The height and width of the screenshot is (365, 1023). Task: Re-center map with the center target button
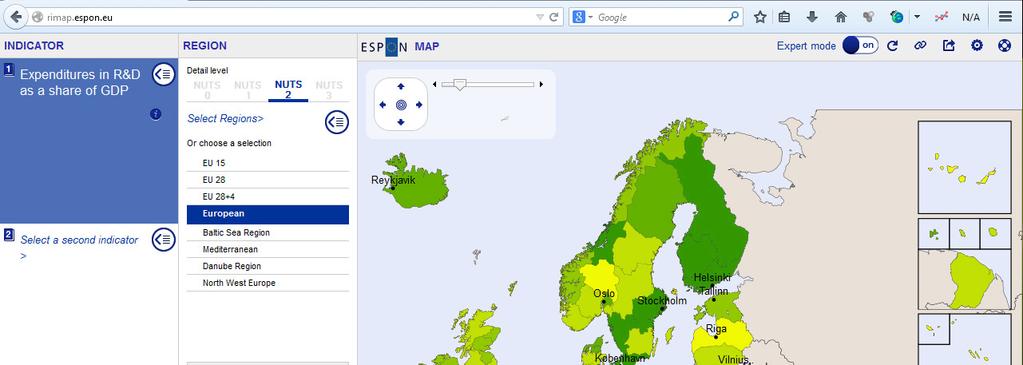click(401, 104)
